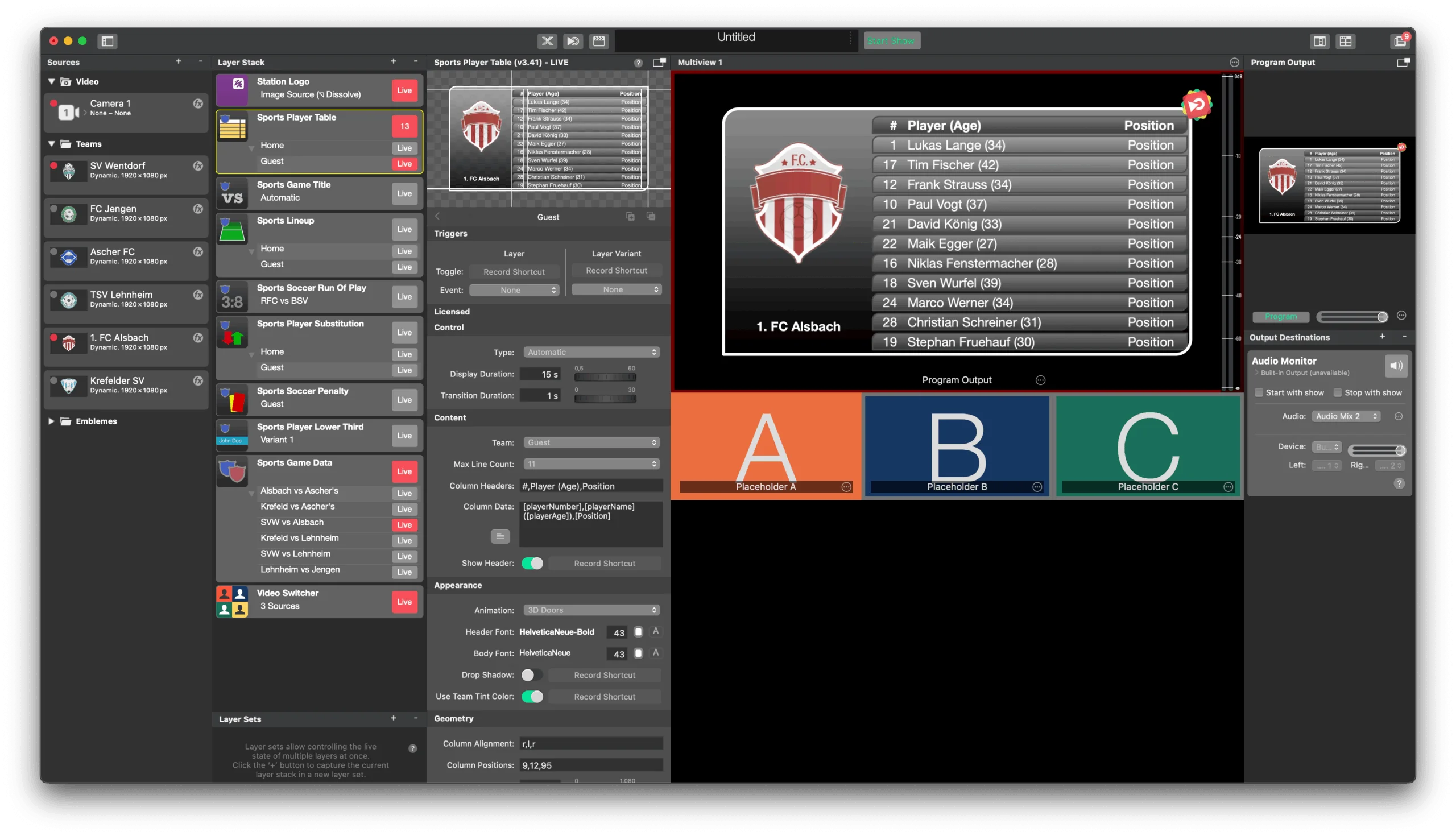1456x836 pixels.
Task: Open Layer Event None dropdown
Action: click(514, 290)
